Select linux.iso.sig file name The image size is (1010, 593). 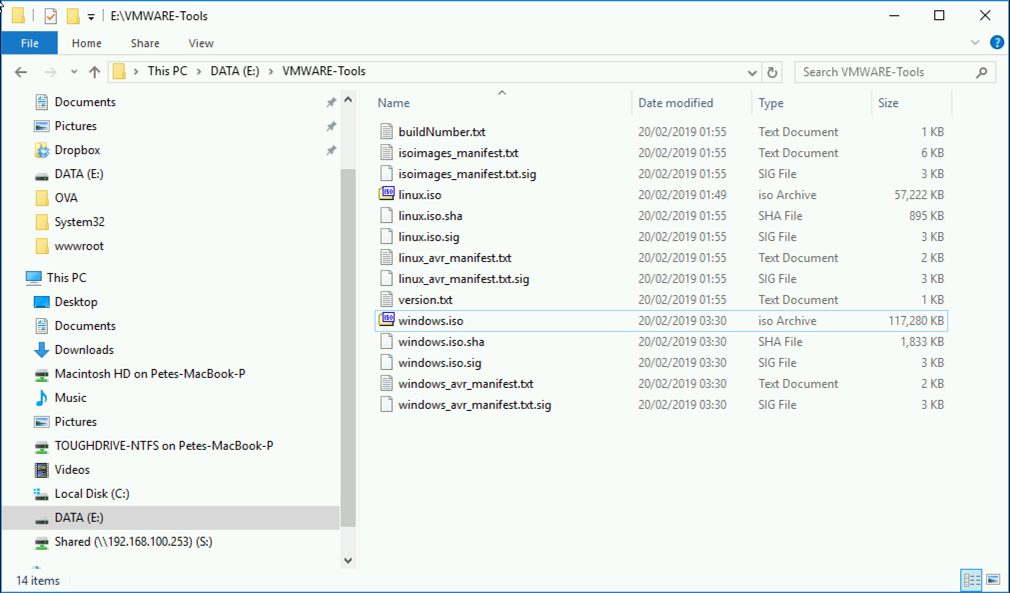tap(429, 237)
